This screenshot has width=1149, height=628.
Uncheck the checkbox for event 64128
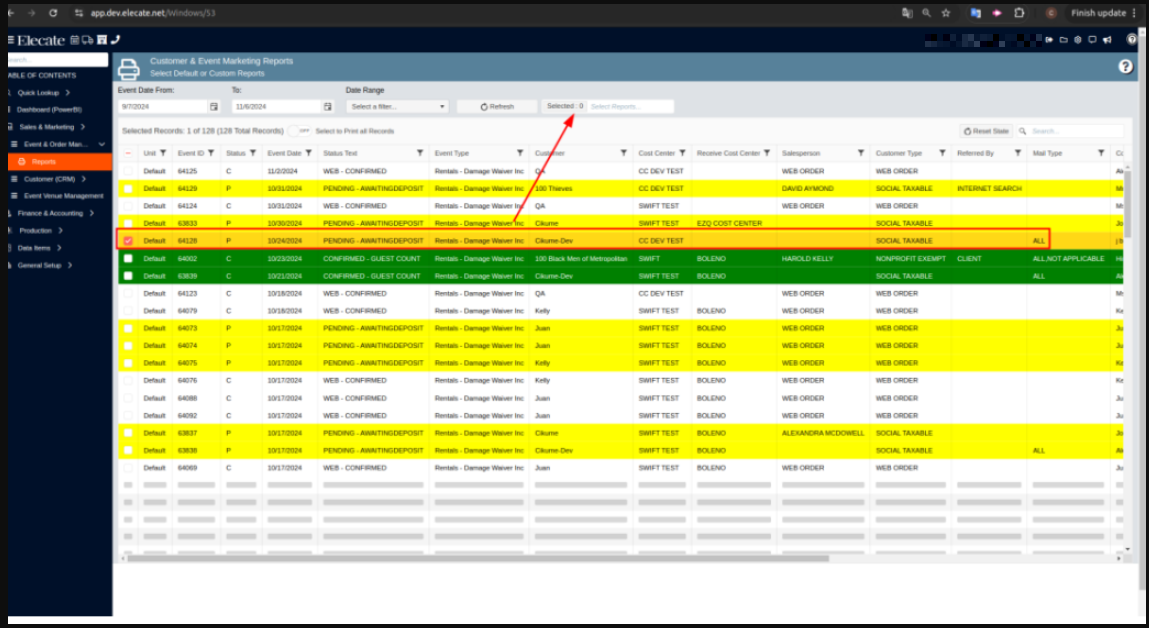(128, 241)
